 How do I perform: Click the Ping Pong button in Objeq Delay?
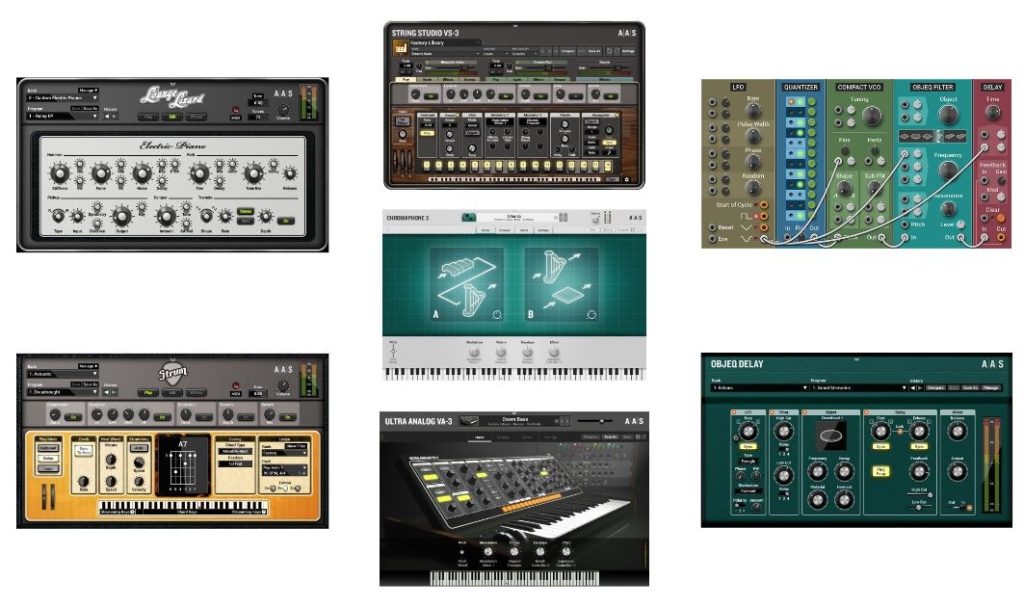coord(881,471)
